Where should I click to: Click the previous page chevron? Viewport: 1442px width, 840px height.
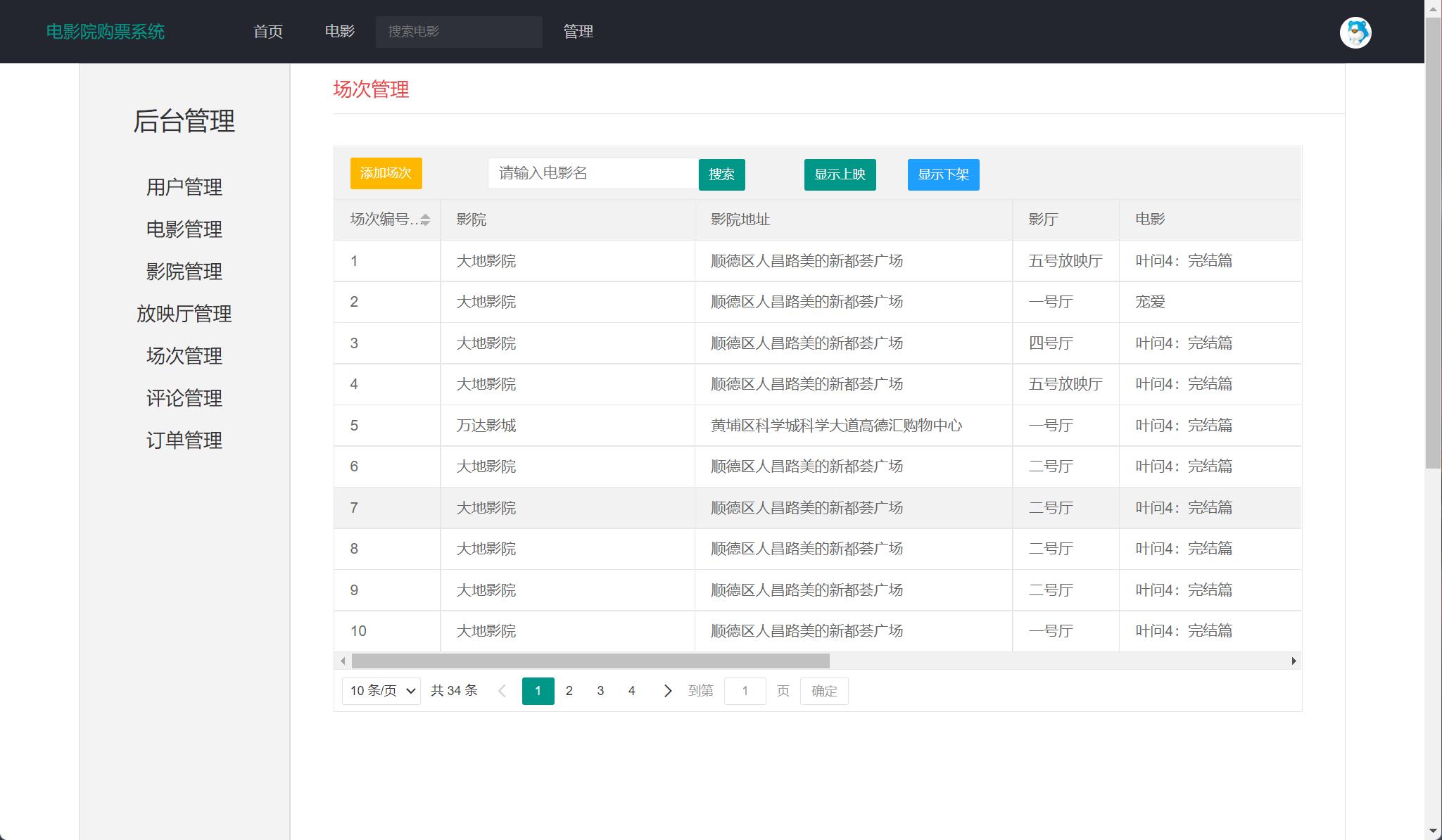point(502,691)
